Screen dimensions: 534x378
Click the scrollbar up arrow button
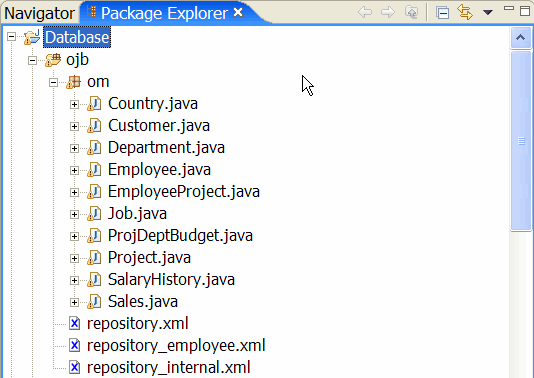tap(520, 37)
